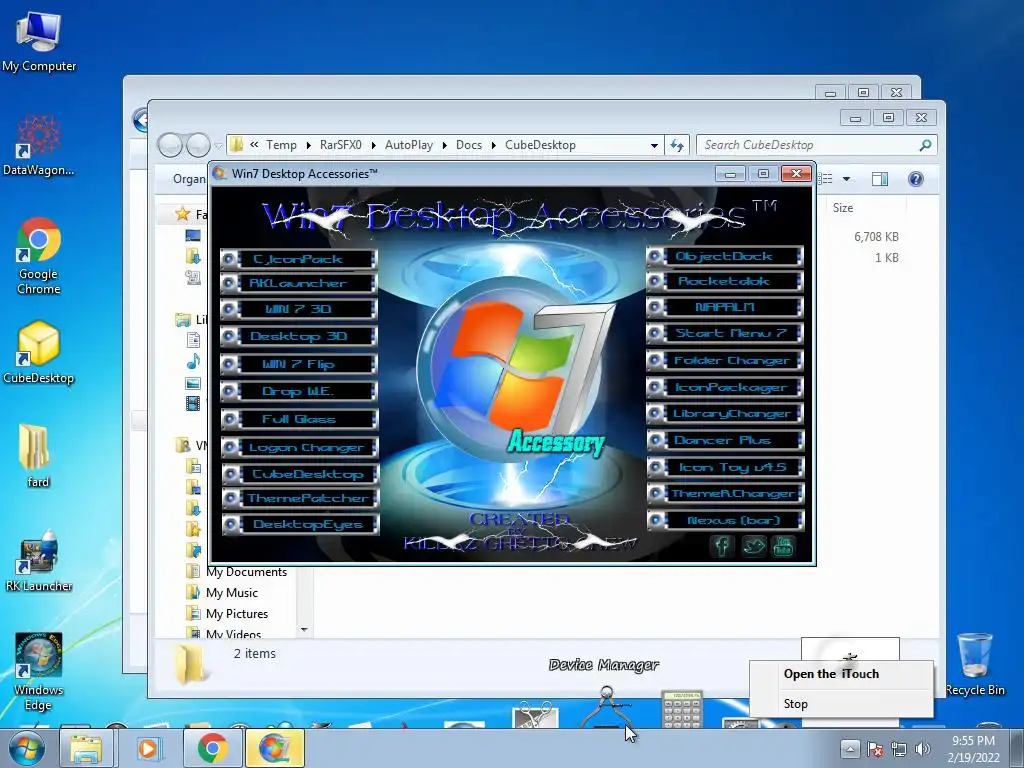Screen dimensions: 1024x768
Task: Open the recent pages dropdown beside Forward
Action: pyautogui.click(x=219, y=146)
